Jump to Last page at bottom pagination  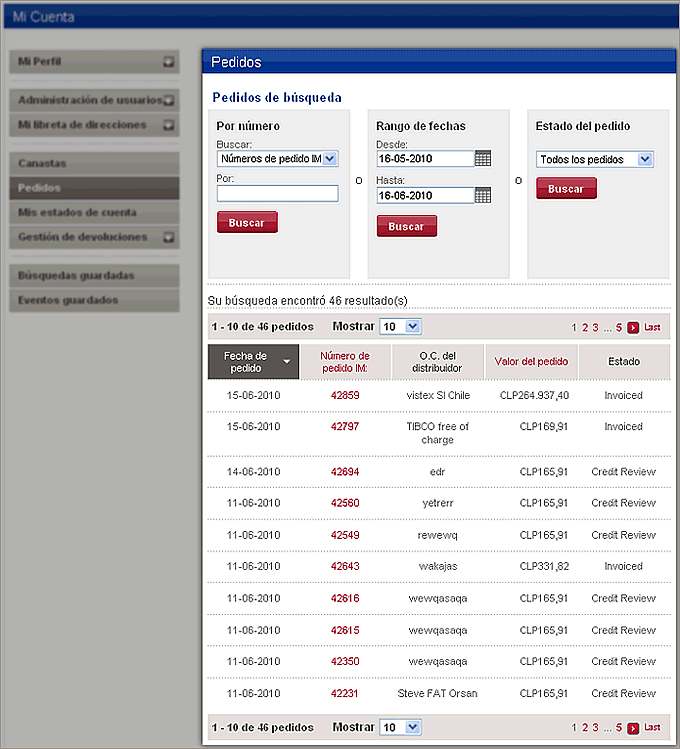(652, 728)
